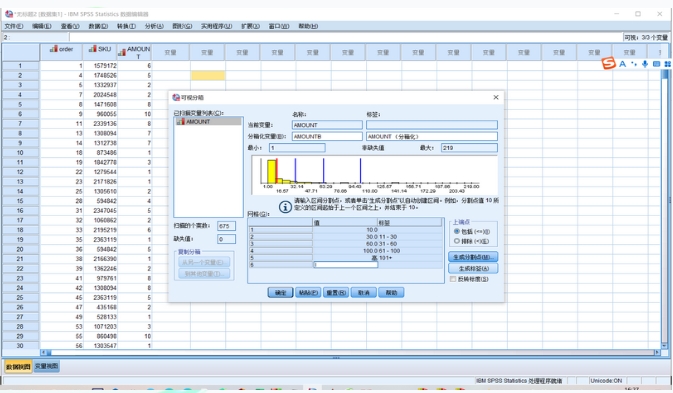Click the red cutpoint line in the histogram

coord(277,170)
